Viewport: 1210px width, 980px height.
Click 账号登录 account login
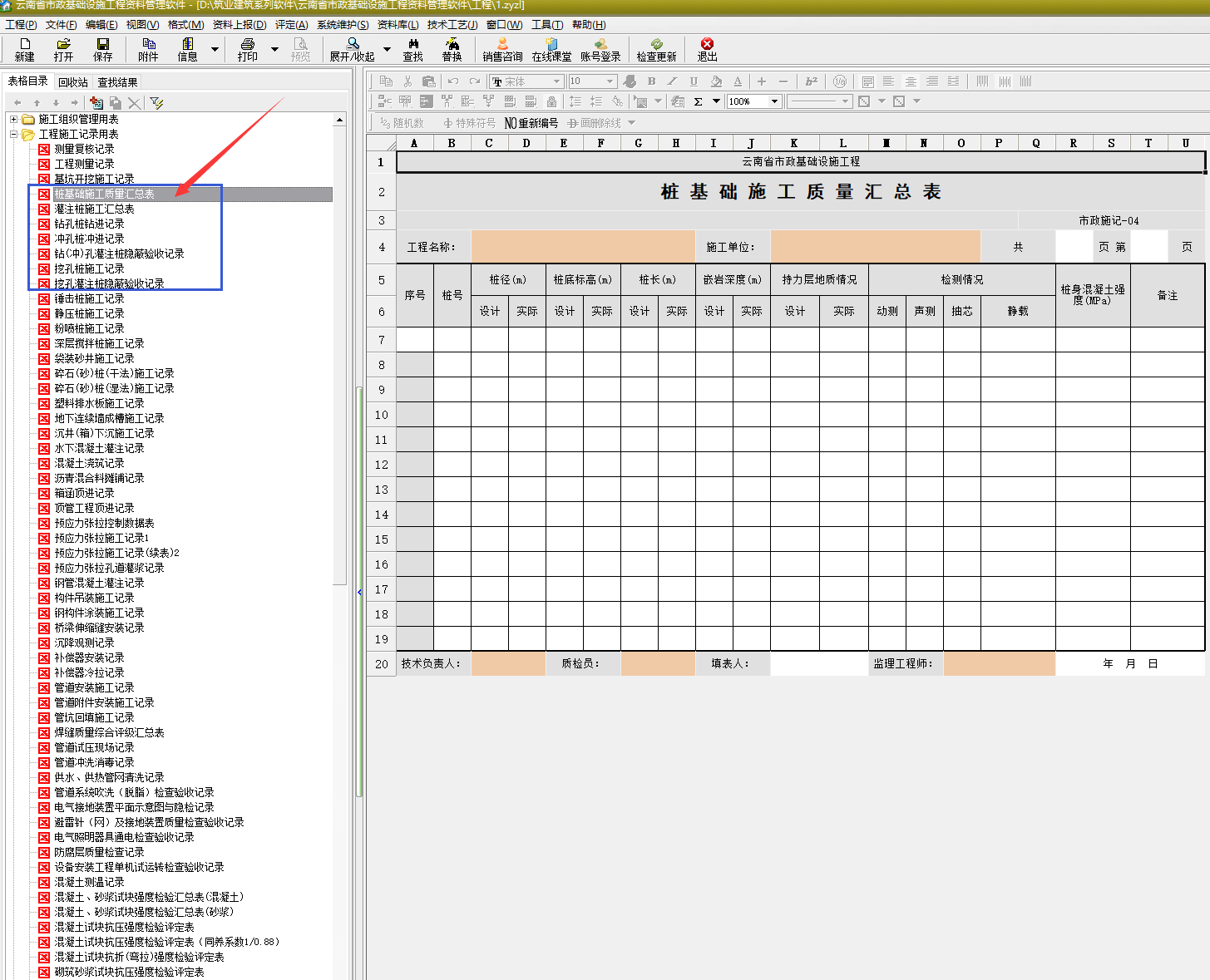click(600, 50)
